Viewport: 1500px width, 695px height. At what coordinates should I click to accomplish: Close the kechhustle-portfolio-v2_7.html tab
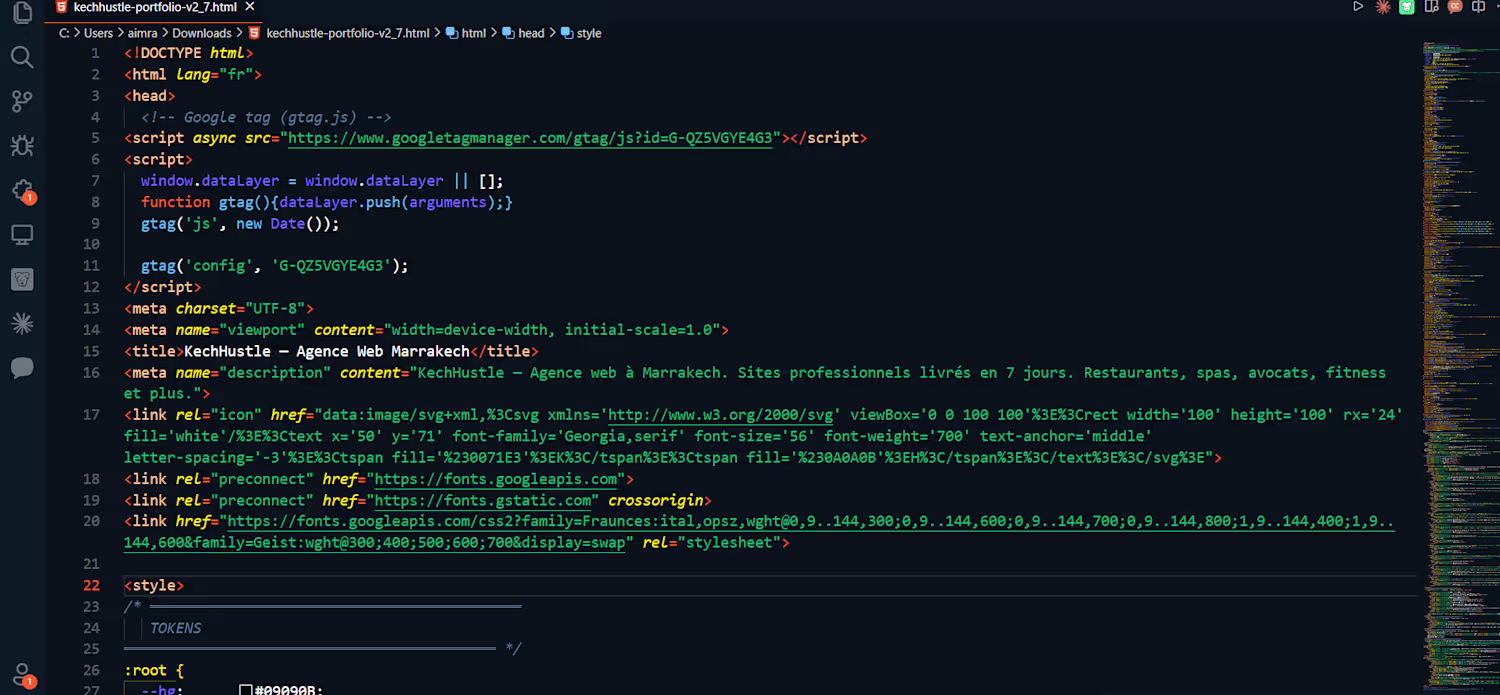pyautogui.click(x=251, y=6)
